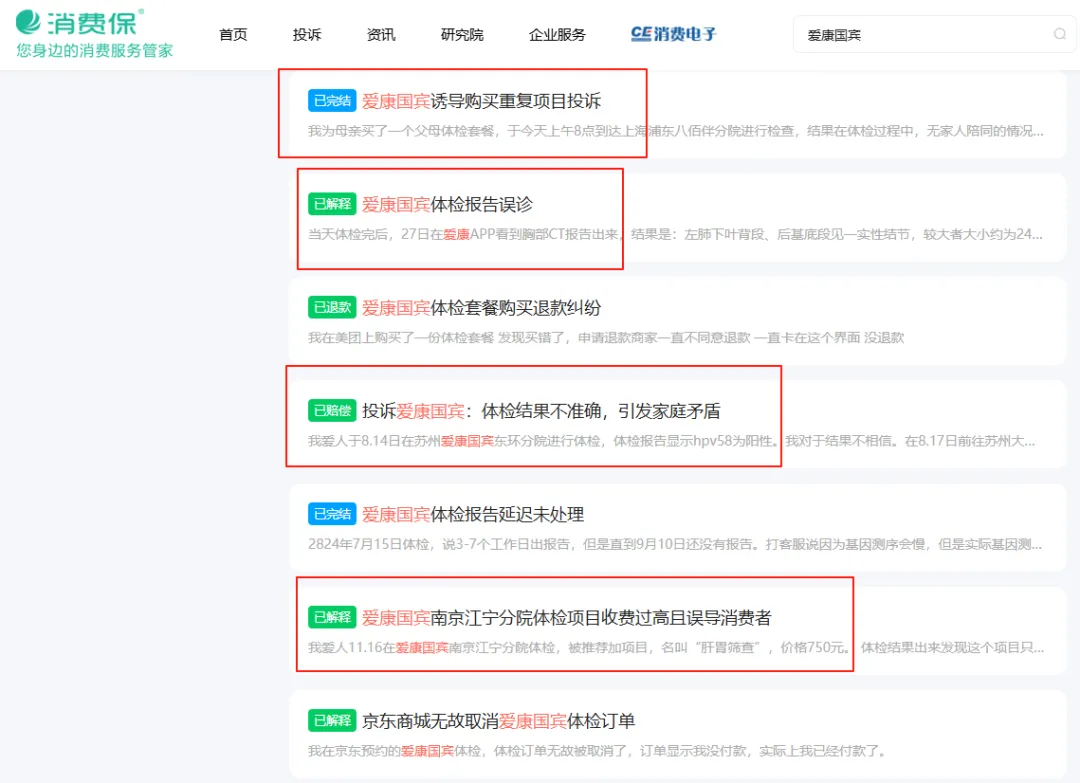The width and height of the screenshot is (1080, 783).
Task: Click 已解释 badge on 体检报告误诊 complaint
Action: [x=332, y=204]
